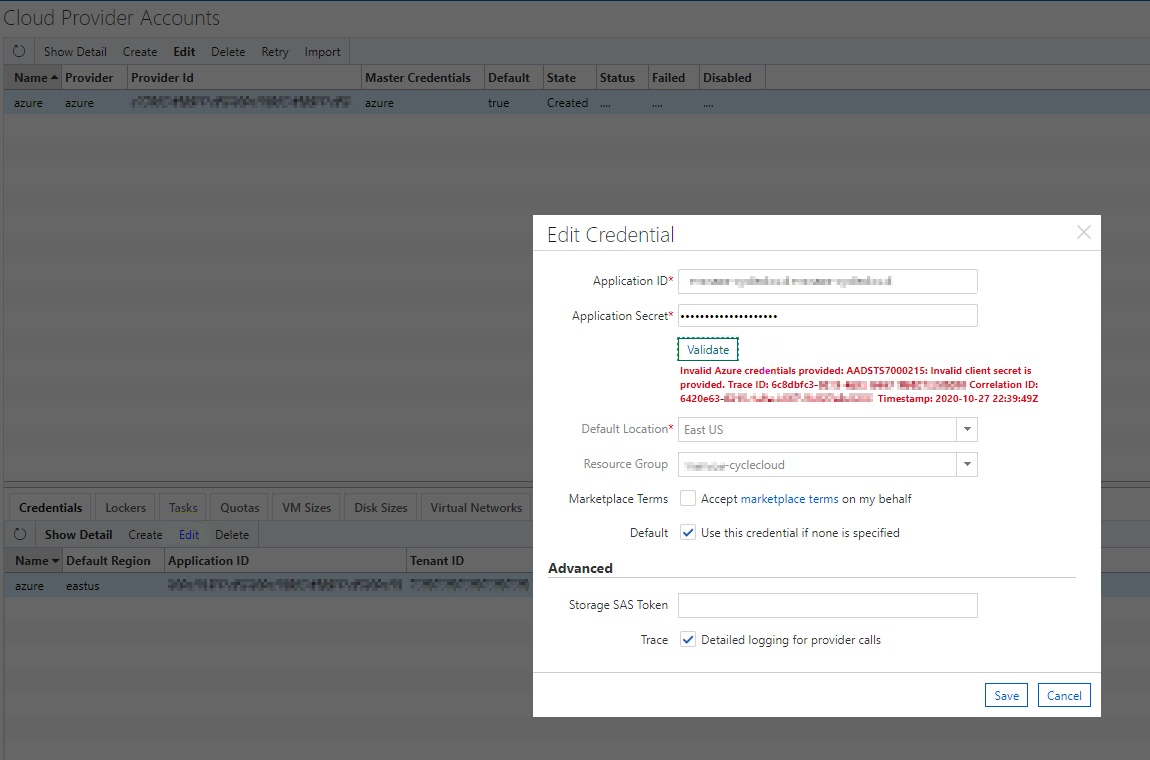Viewport: 1150px width, 760px height.
Task: Switch to the VM Sizes tab
Action: [307, 508]
